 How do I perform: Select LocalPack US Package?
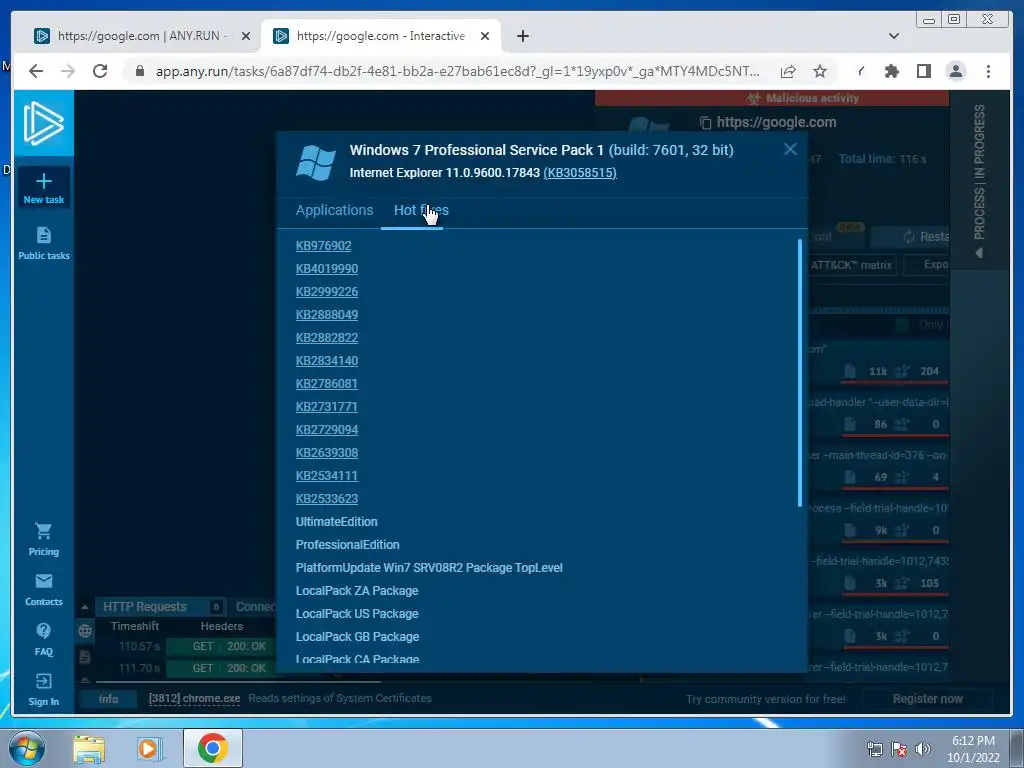point(357,613)
